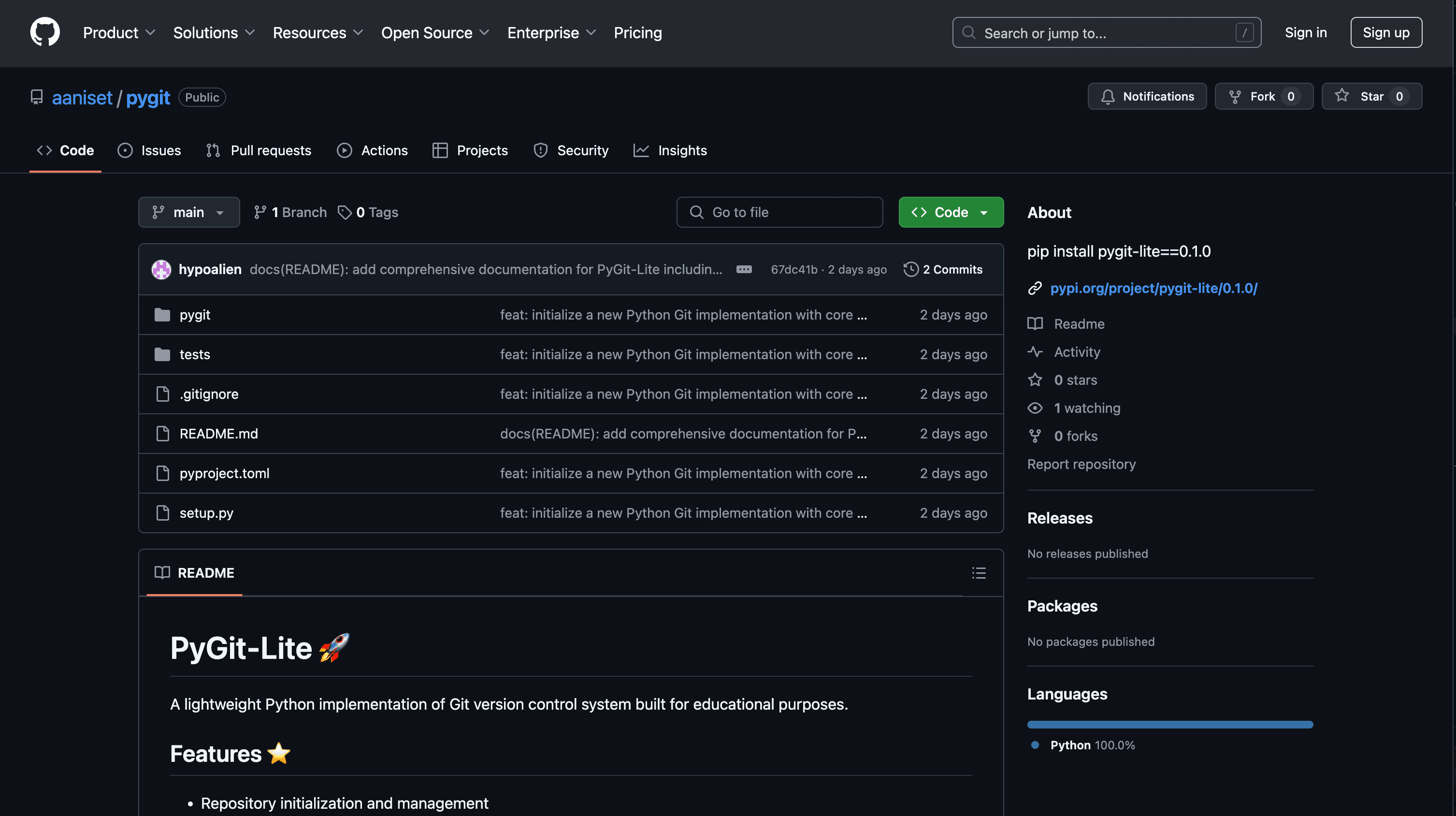This screenshot has height=816, width=1456.
Task: Click the pygit folder icon
Action: [x=162, y=315]
